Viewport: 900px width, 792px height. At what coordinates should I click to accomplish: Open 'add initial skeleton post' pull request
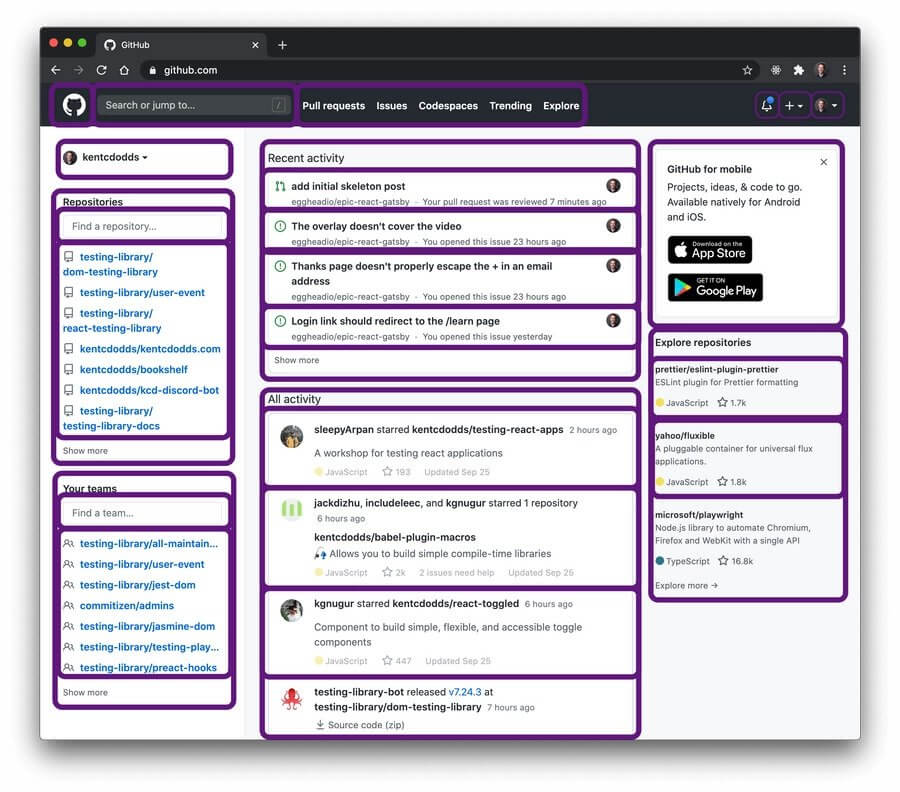point(348,187)
